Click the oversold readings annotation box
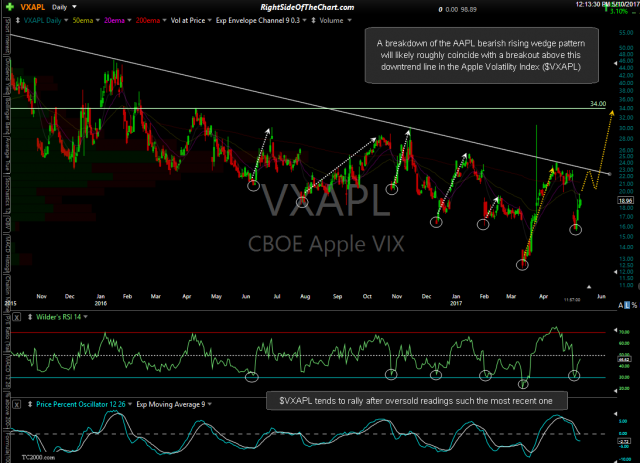 point(416,401)
